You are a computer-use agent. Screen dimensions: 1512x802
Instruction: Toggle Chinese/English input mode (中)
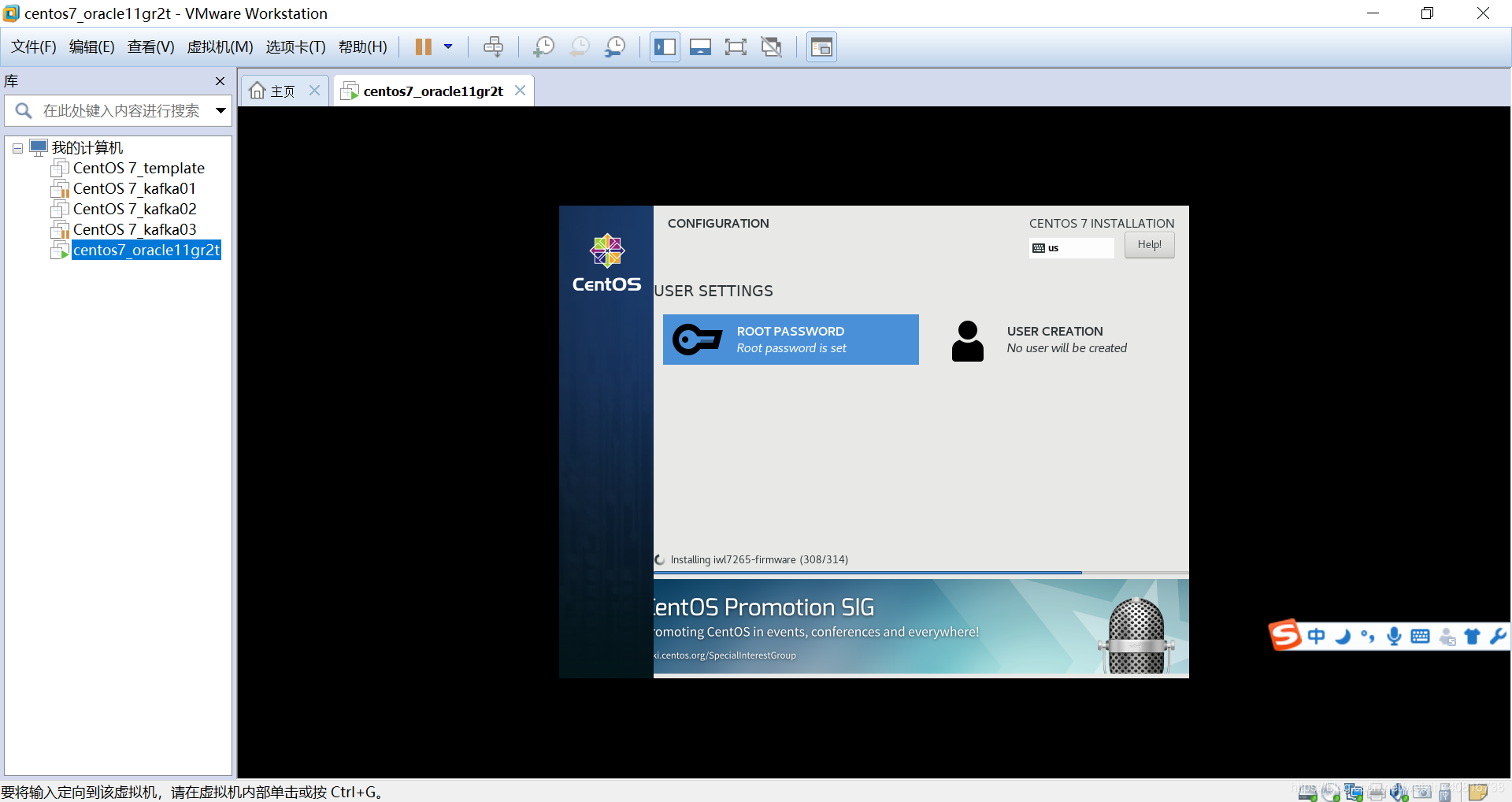tap(1316, 636)
